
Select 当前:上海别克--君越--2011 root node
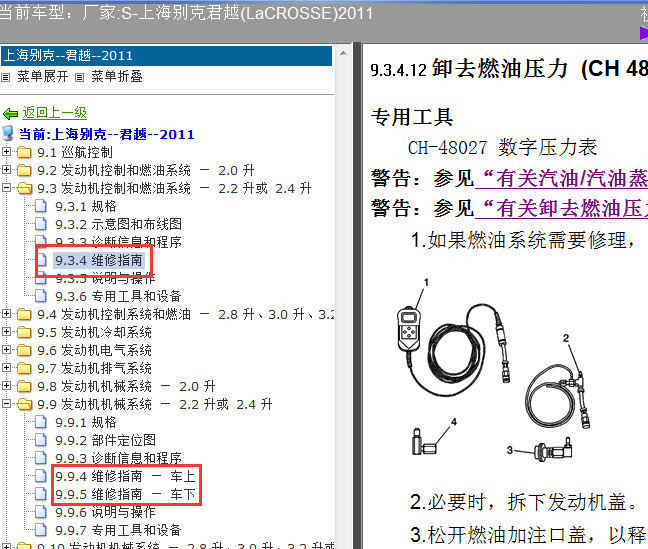(x=107, y=134)
